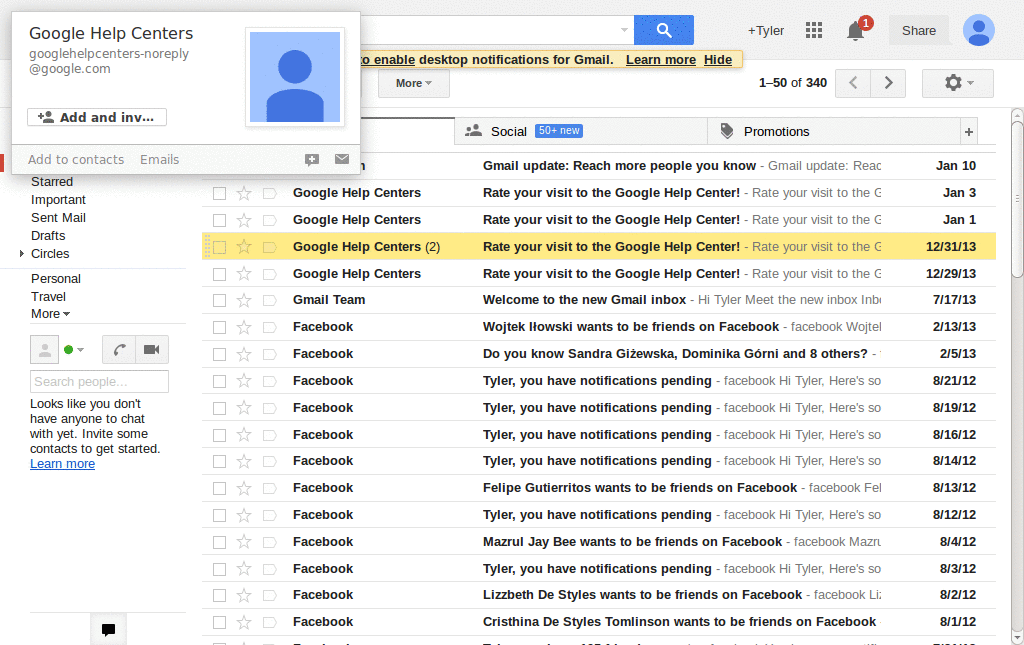This screenshot has width=1024, height=645.
Task: Star the Google Help Centers Jan 3 email
Action: (244, 193)
